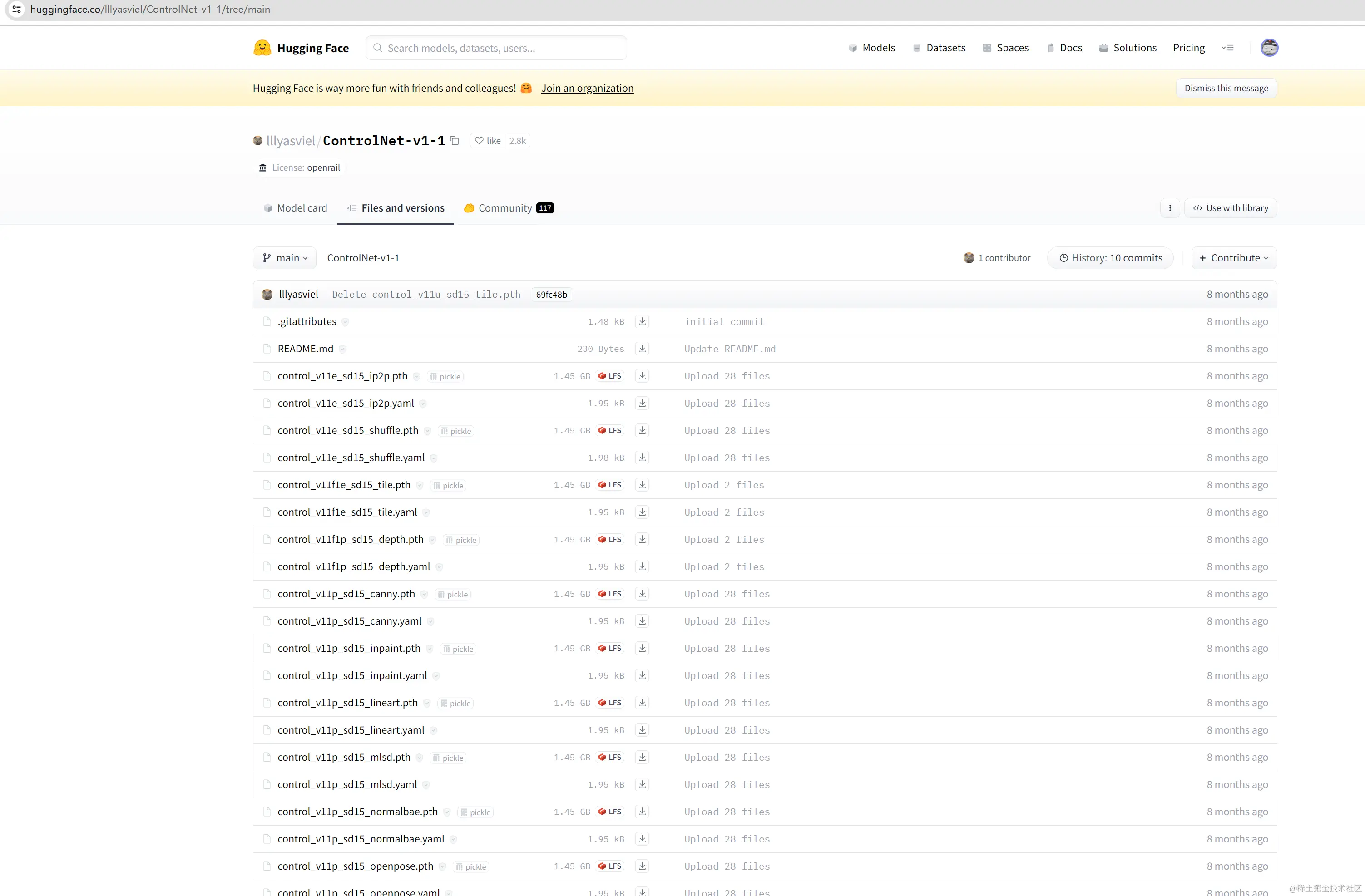
Task: Download the control_v11e_sd15_ip2p.pth file
Action: tap(642, 376)
